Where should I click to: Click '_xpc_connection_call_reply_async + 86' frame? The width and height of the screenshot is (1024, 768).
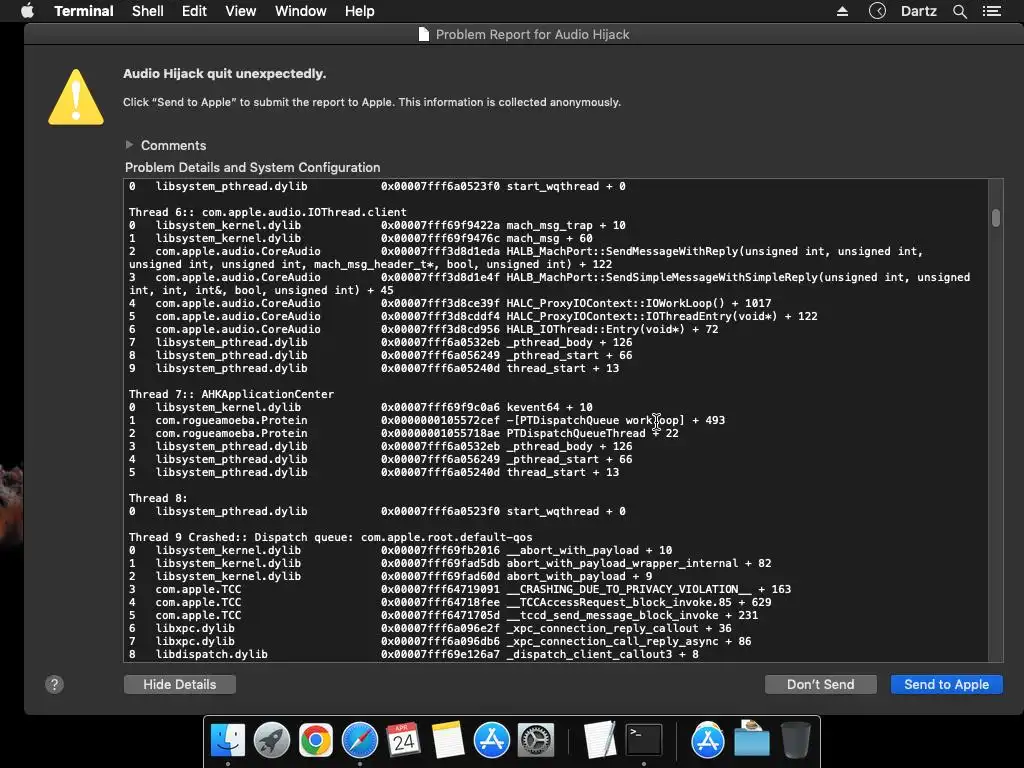point(628,641)
